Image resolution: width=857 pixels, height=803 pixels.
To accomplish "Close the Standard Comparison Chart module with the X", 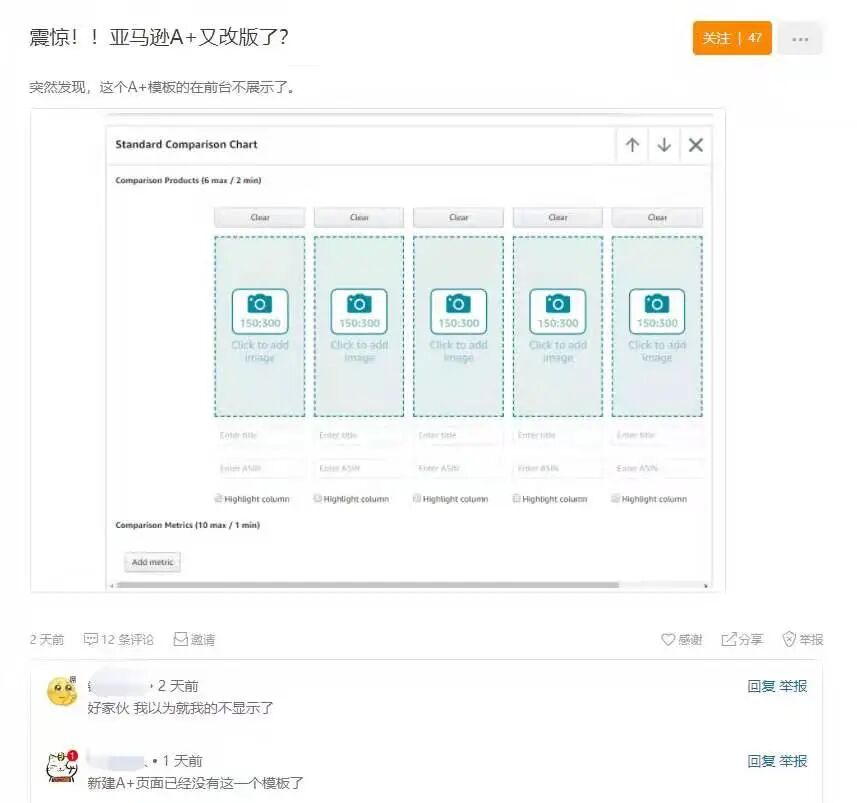I will point(695,144).
